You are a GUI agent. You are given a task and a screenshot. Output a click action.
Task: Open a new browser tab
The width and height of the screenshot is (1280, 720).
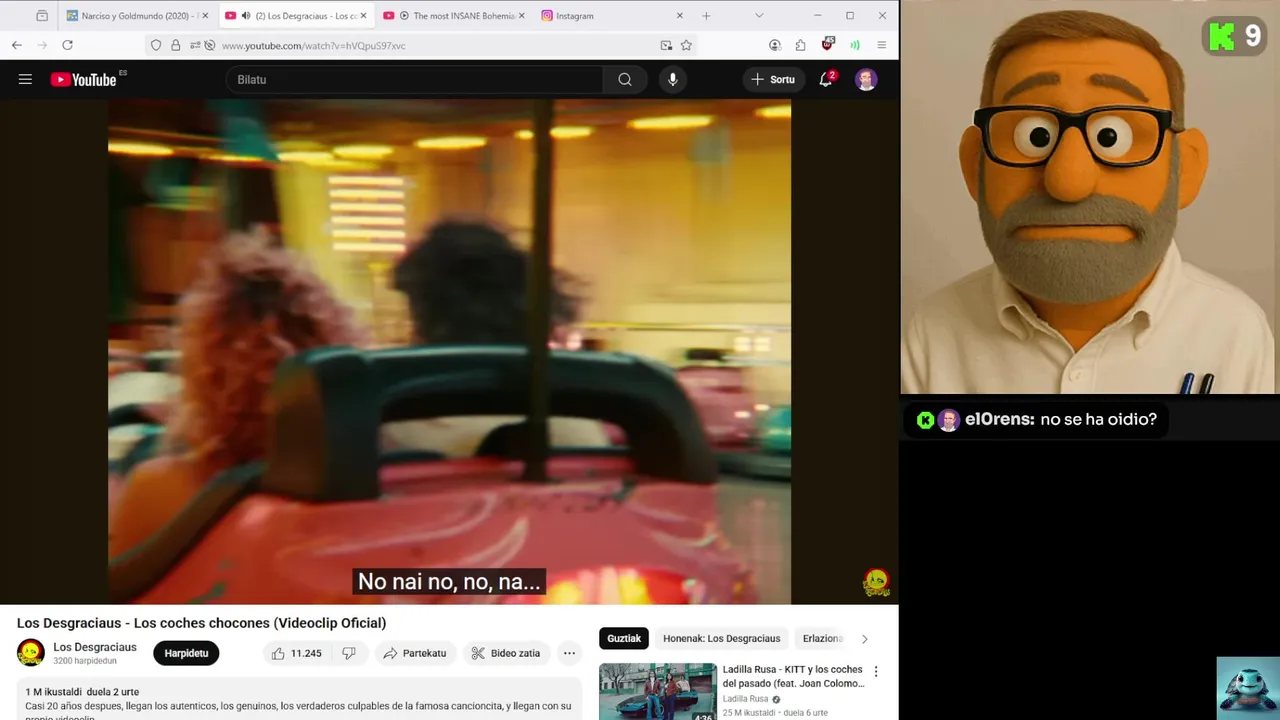[706, 16]
